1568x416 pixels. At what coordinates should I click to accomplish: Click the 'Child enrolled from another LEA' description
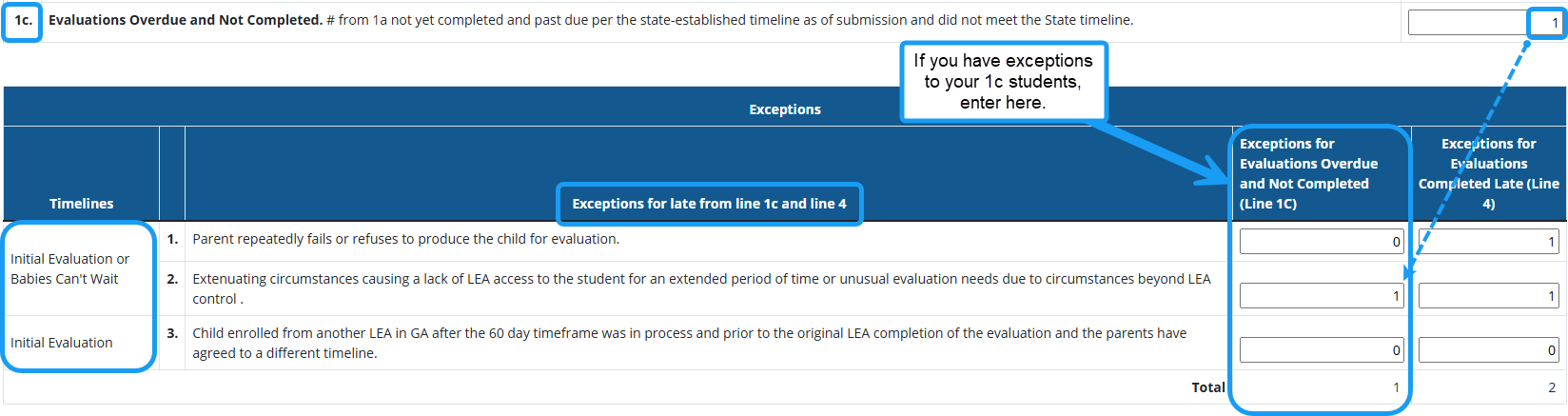coord(689,343)
